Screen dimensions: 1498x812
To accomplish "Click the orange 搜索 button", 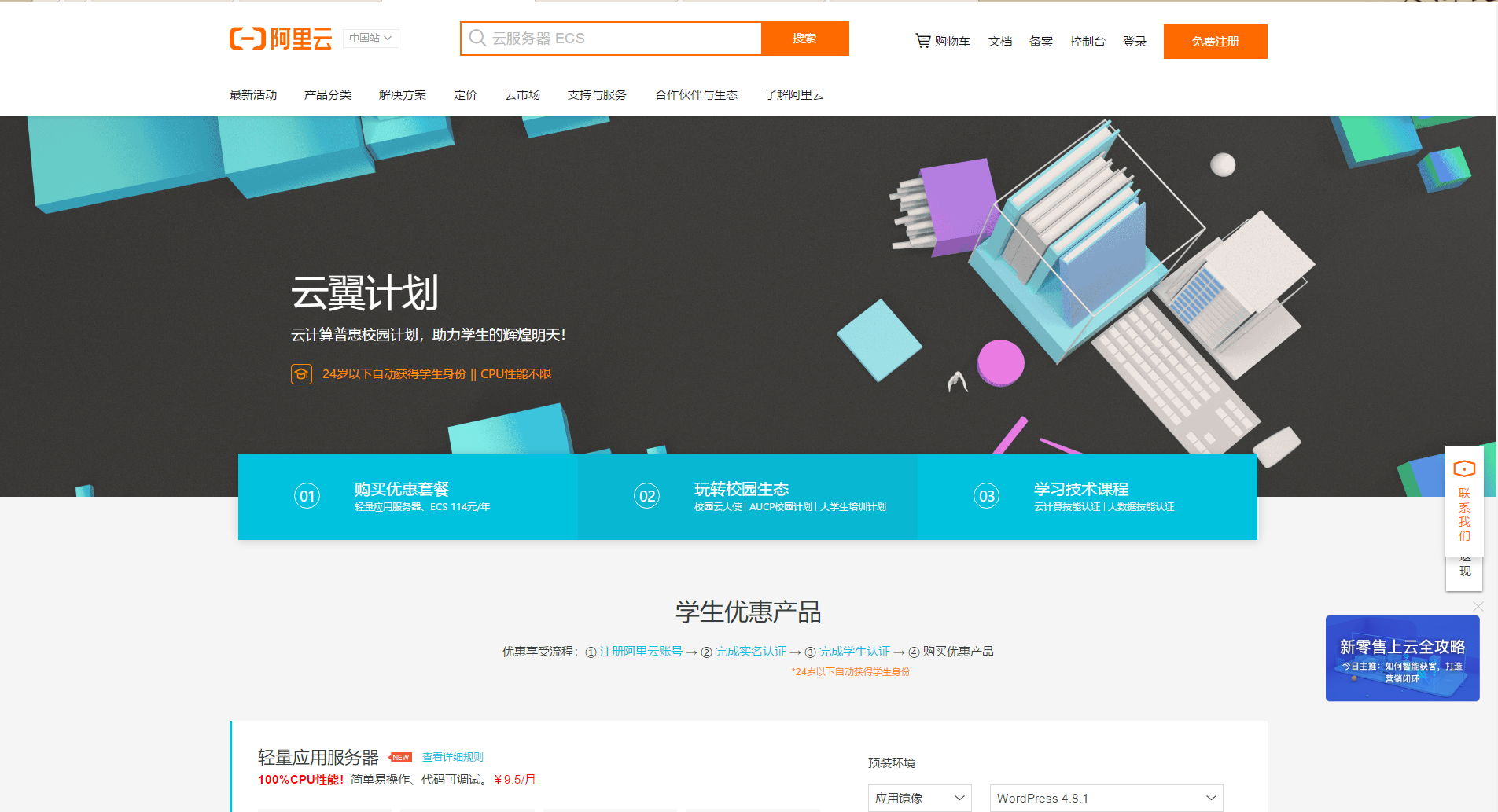I will pyautogui.click(x=804, y=39).
